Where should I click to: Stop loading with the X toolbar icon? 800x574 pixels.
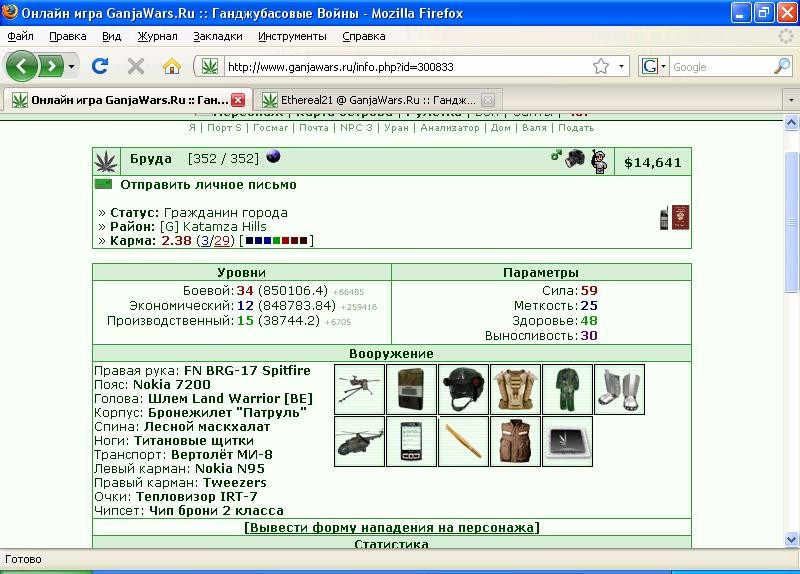coord(136,66)
